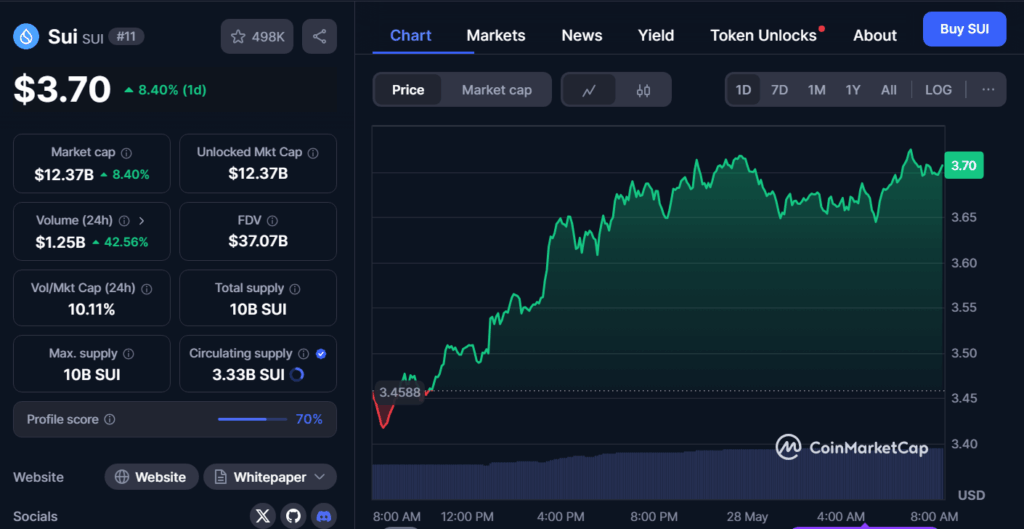Image resolution: width=1024 pixels, height=529 pixels.
Task: Set chart range to 1D
Action: (x=743, y=90)
